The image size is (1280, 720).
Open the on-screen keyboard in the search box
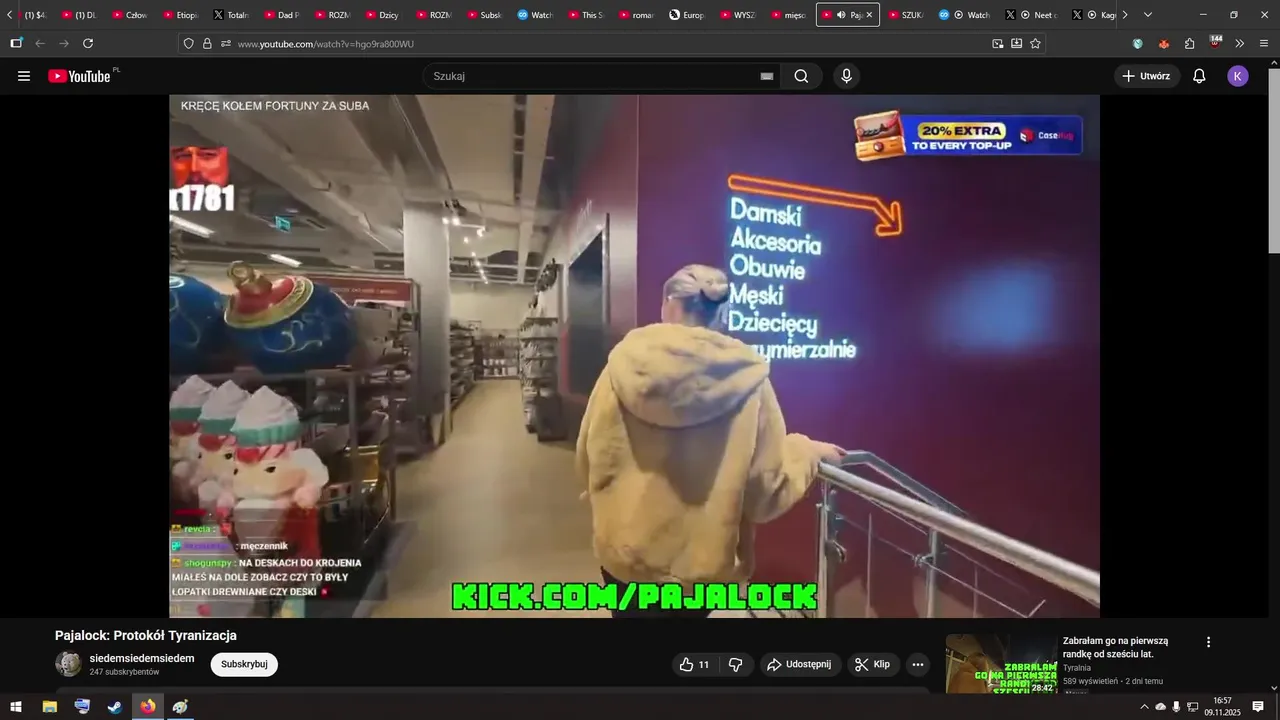[x=767, y=76]
